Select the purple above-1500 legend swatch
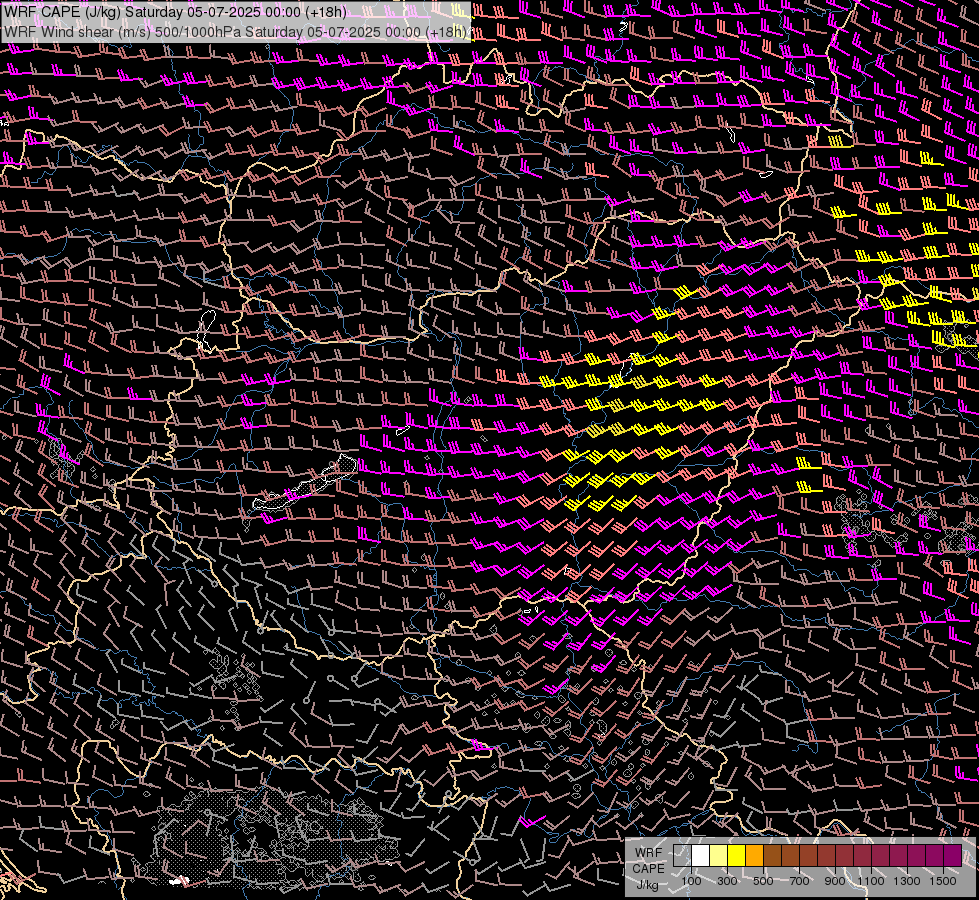The height and width of the screenshot is (900, 979). [953, 855]
